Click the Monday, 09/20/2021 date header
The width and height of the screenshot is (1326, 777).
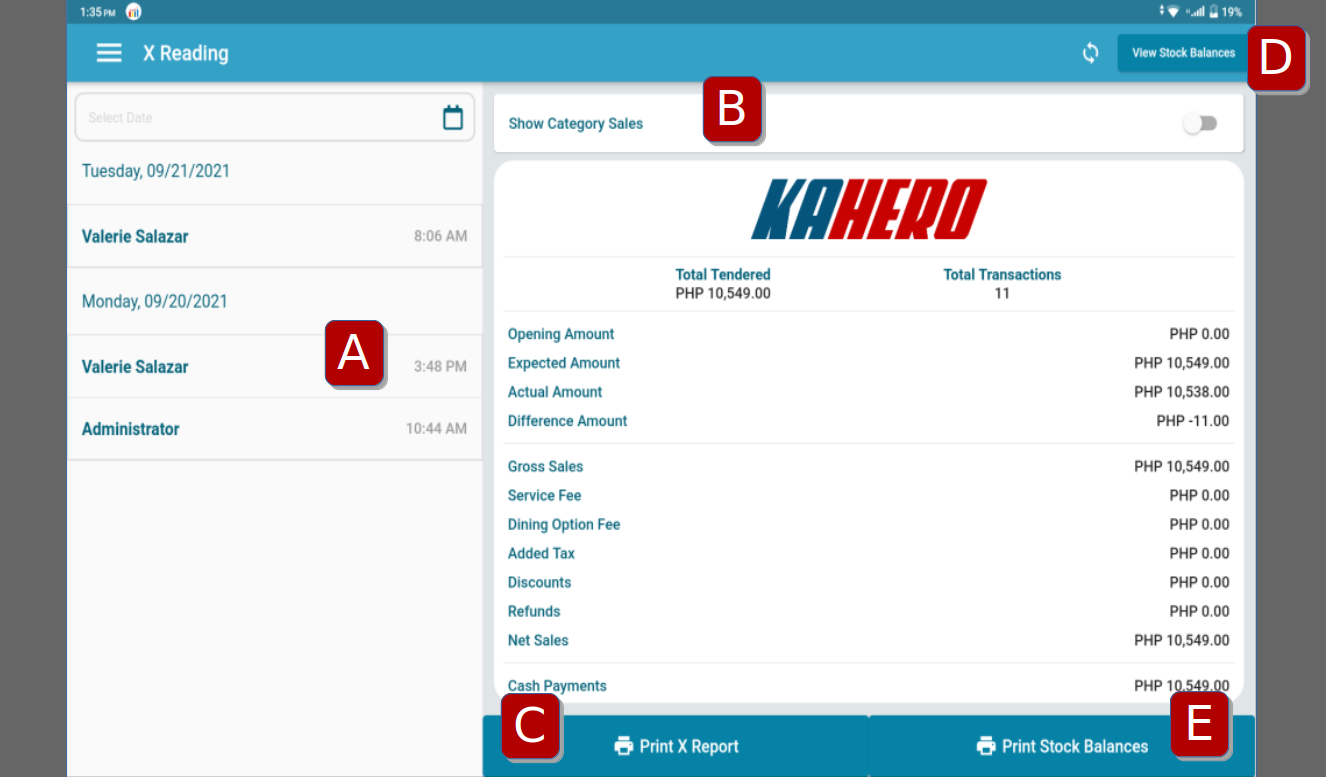pyautogui.click(x=155, y=301)
